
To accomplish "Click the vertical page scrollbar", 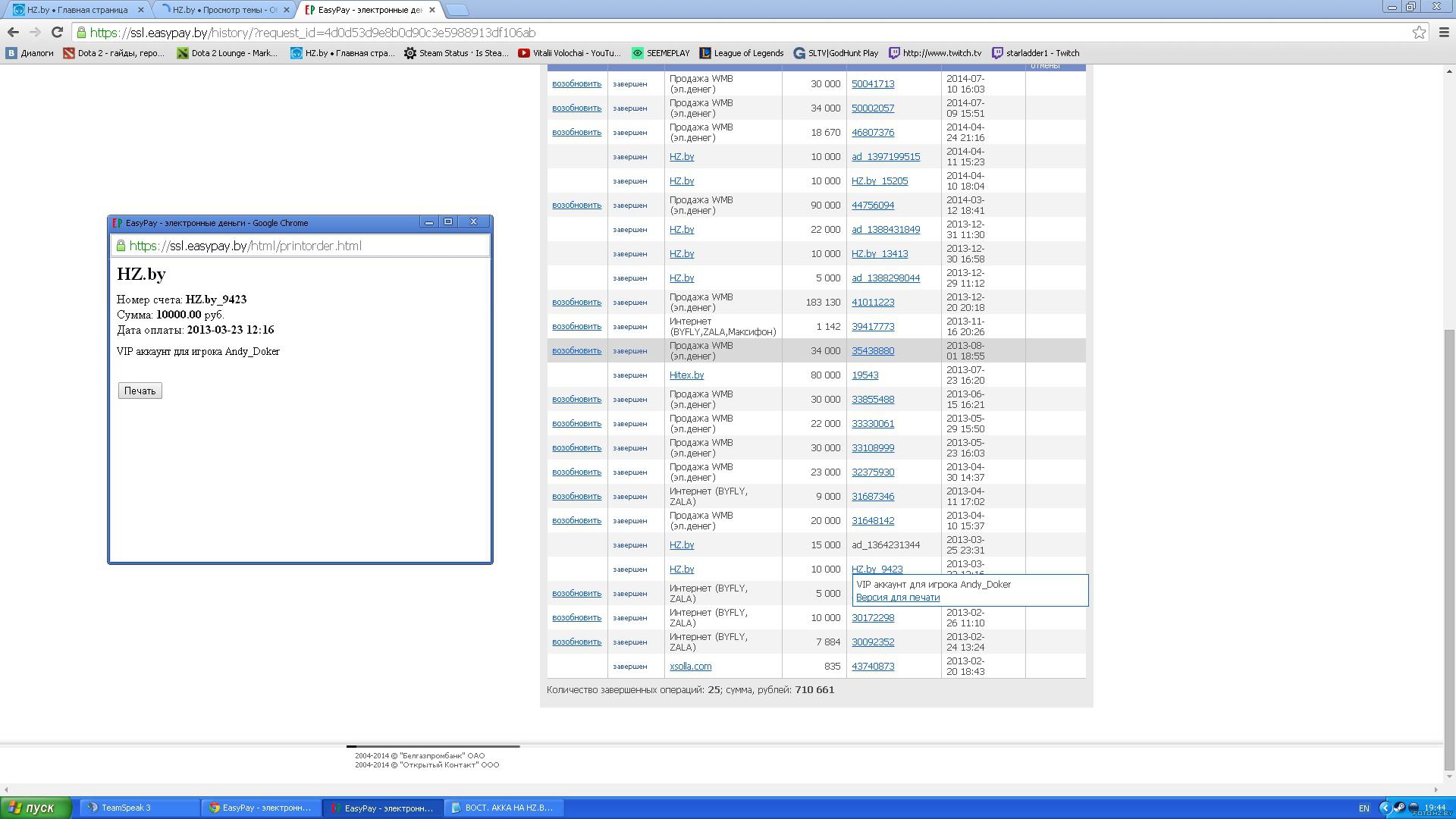I will [1449, 550].
